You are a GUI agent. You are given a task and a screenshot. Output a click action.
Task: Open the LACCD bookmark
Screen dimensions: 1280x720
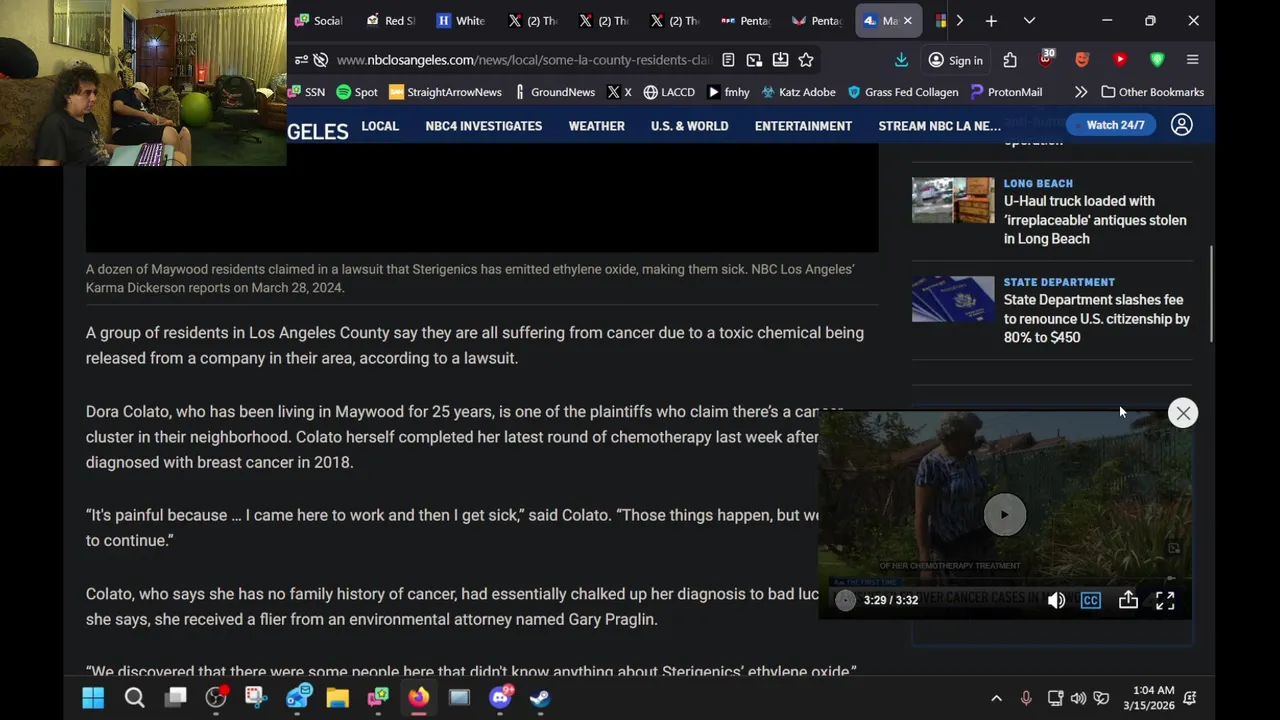669,92
